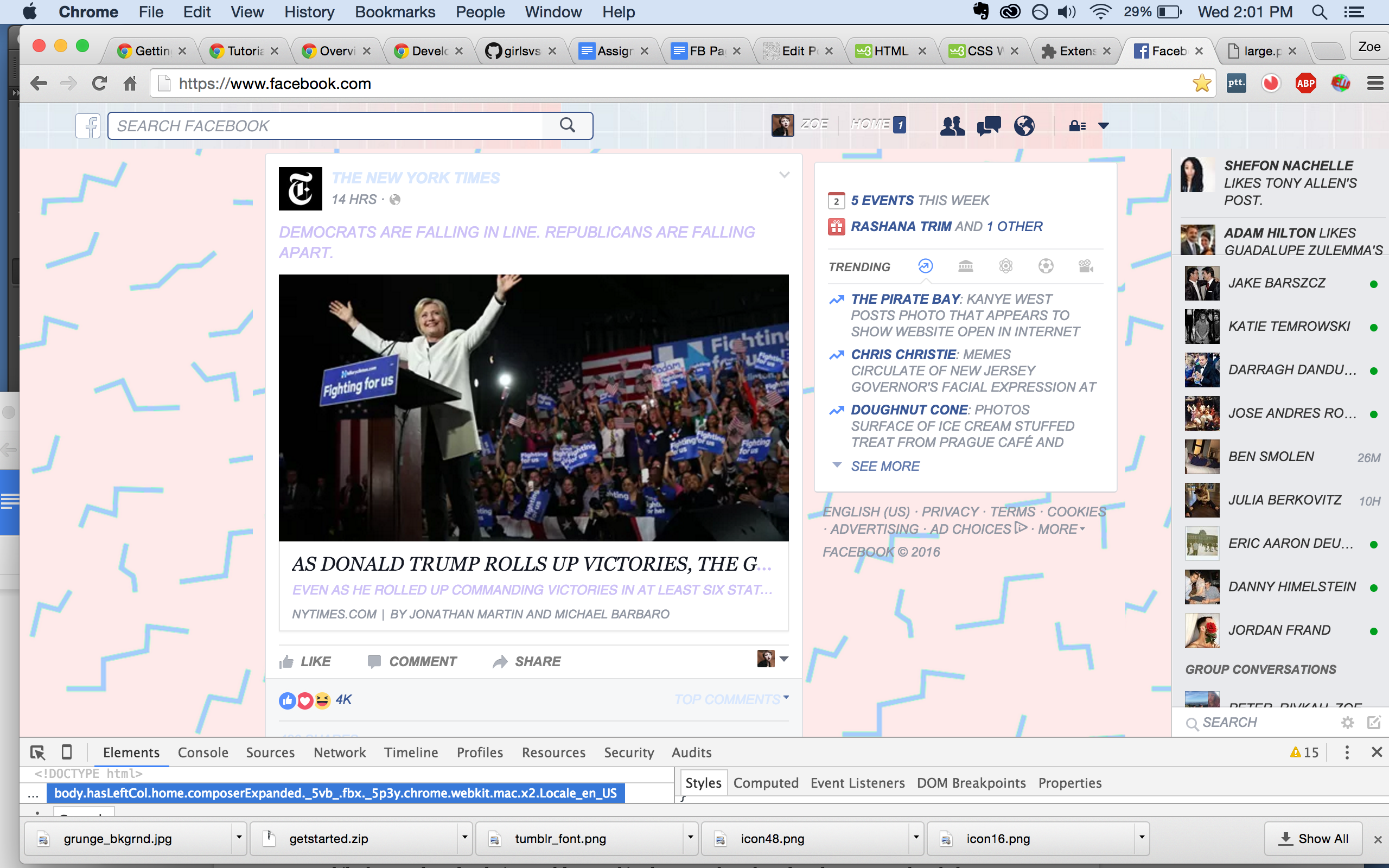This screenshot has height=868, width=1389.
Task: Open post options chevron
Action: [x=784, y=175]
